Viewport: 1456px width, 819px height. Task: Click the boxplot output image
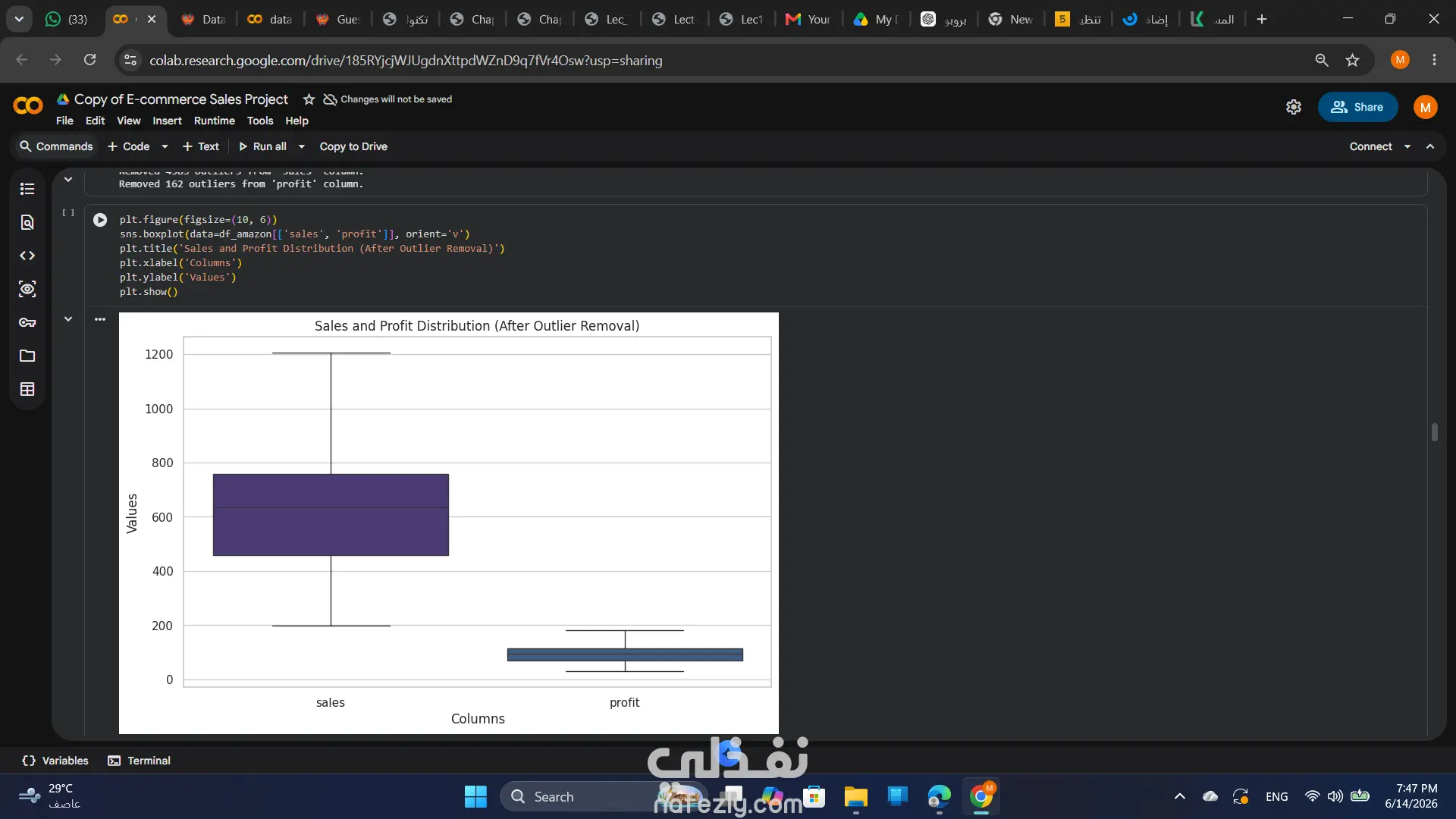pos(449,523)
